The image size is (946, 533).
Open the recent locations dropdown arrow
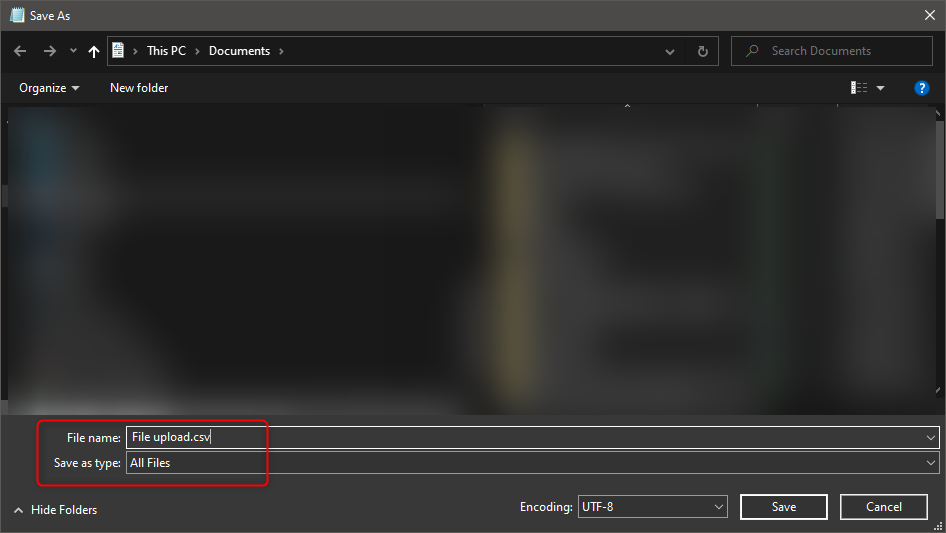pyautogui.click(x=73, y=51)
